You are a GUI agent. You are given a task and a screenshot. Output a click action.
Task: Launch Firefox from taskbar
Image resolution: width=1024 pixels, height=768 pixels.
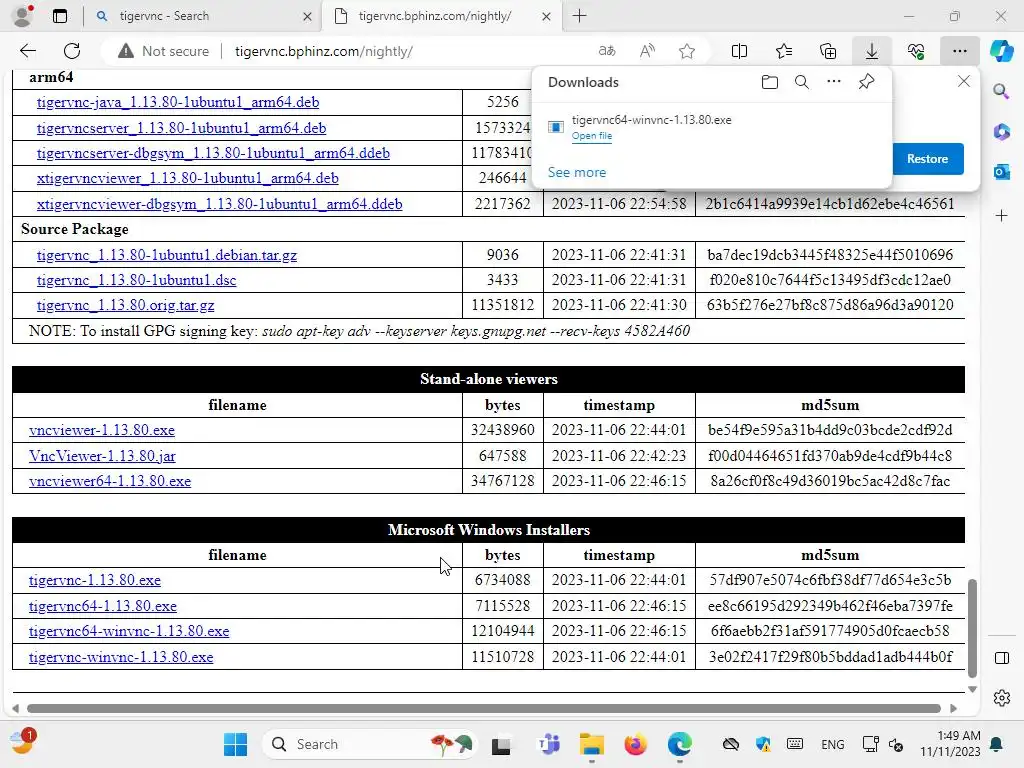[635, 744]
